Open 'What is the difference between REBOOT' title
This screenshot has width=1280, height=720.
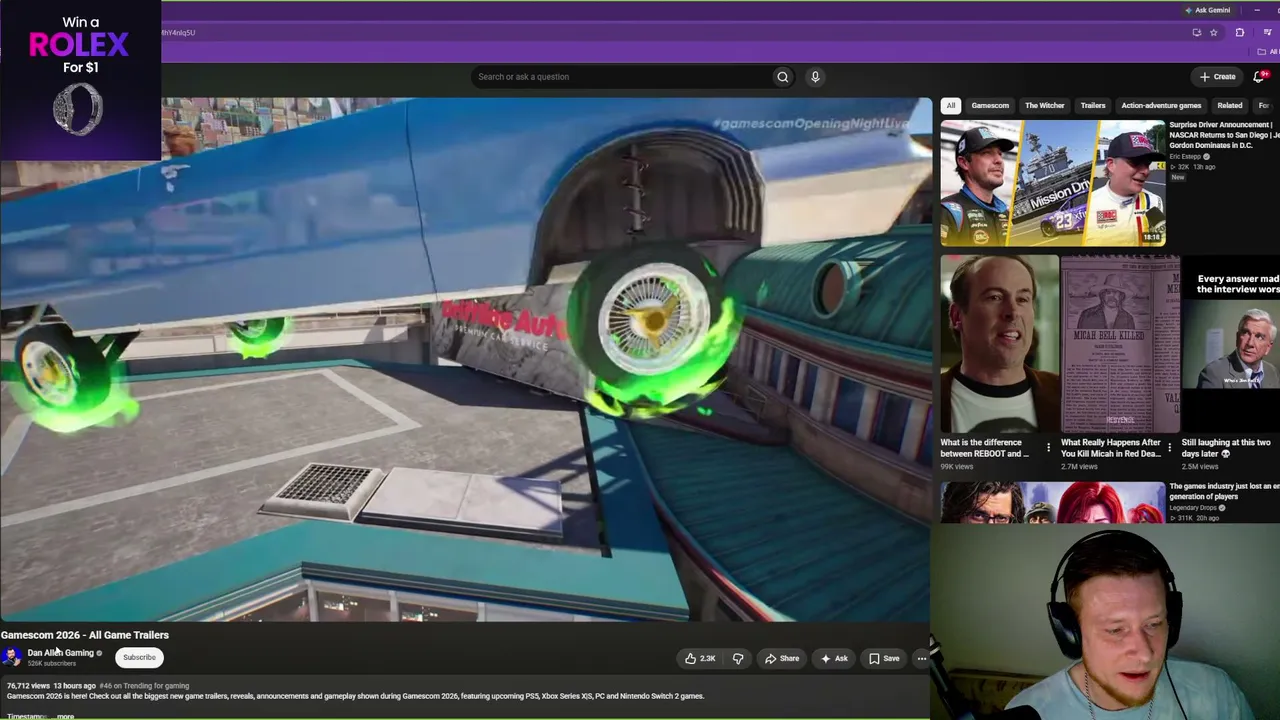tap(985, 448)
